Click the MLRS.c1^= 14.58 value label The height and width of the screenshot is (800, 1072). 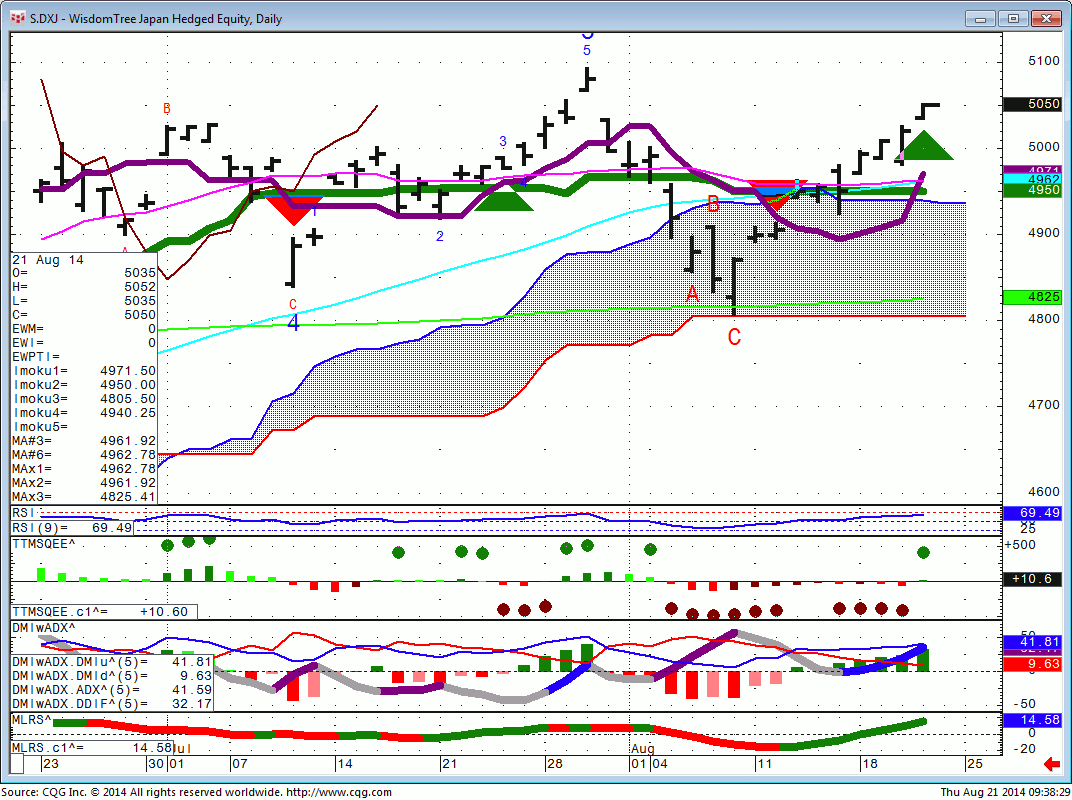(92, 748)
